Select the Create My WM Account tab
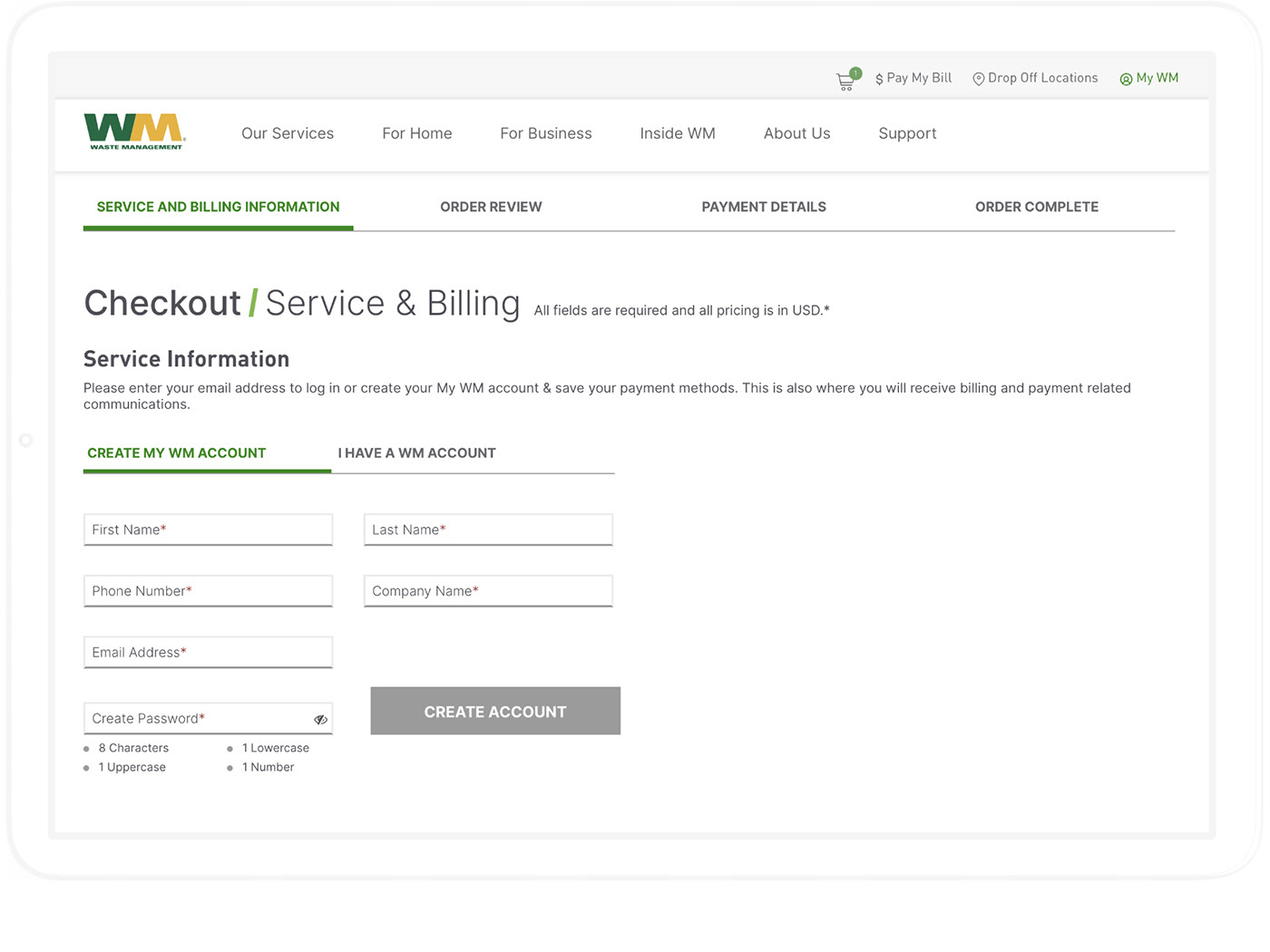Viewport: 1270px width, 952px height. (x=177, y=453)
